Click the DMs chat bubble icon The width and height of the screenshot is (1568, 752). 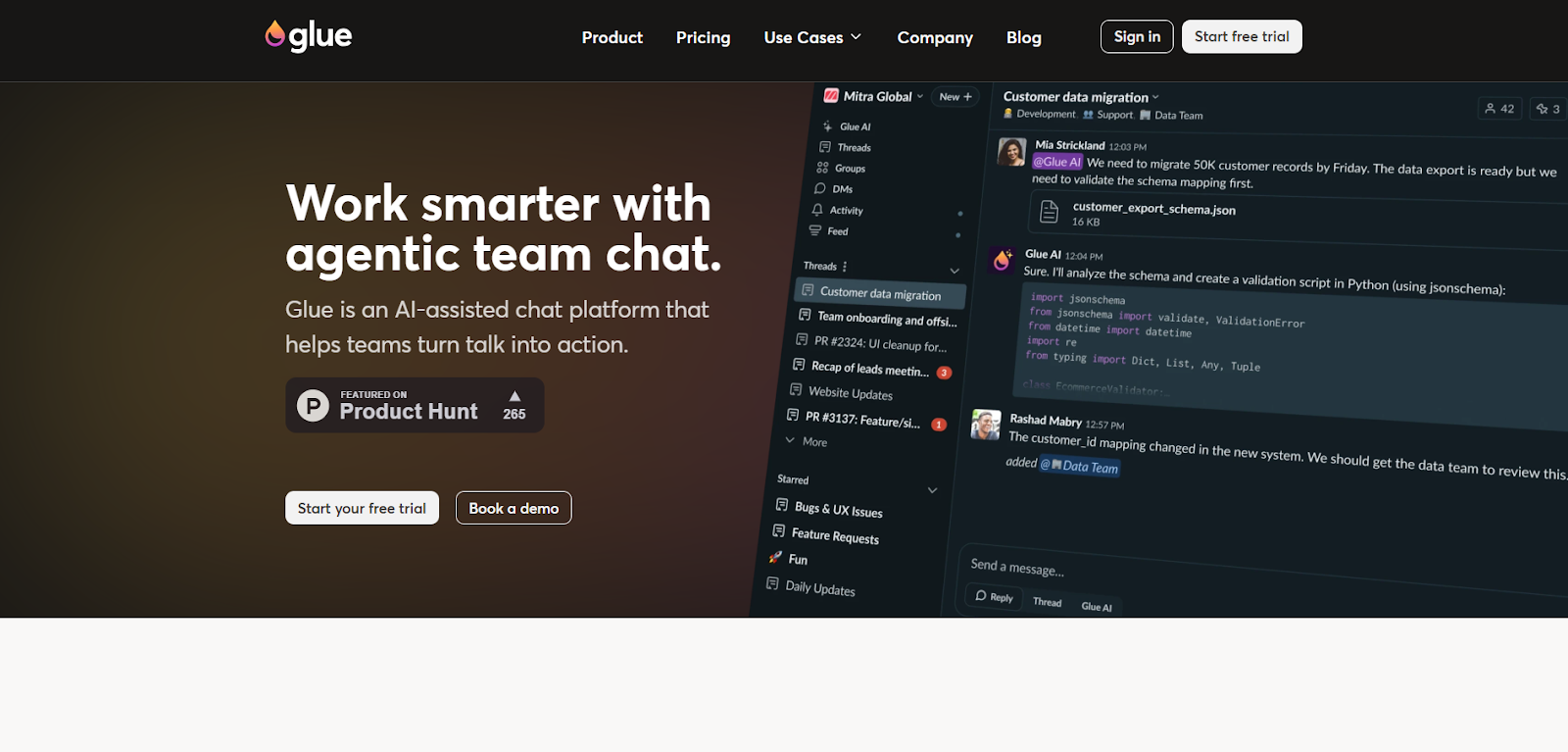[x=820, y=188]
